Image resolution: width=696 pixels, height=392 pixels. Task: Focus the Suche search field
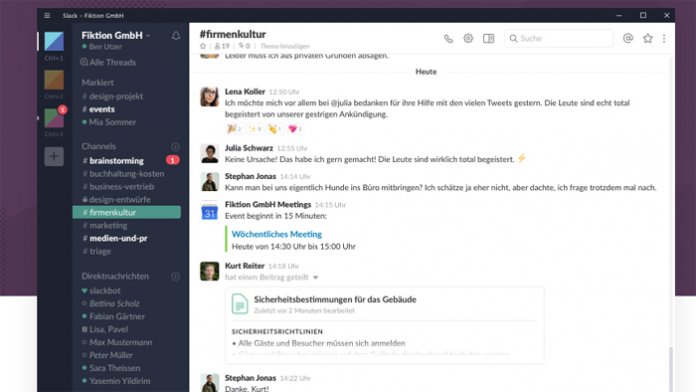559,39
